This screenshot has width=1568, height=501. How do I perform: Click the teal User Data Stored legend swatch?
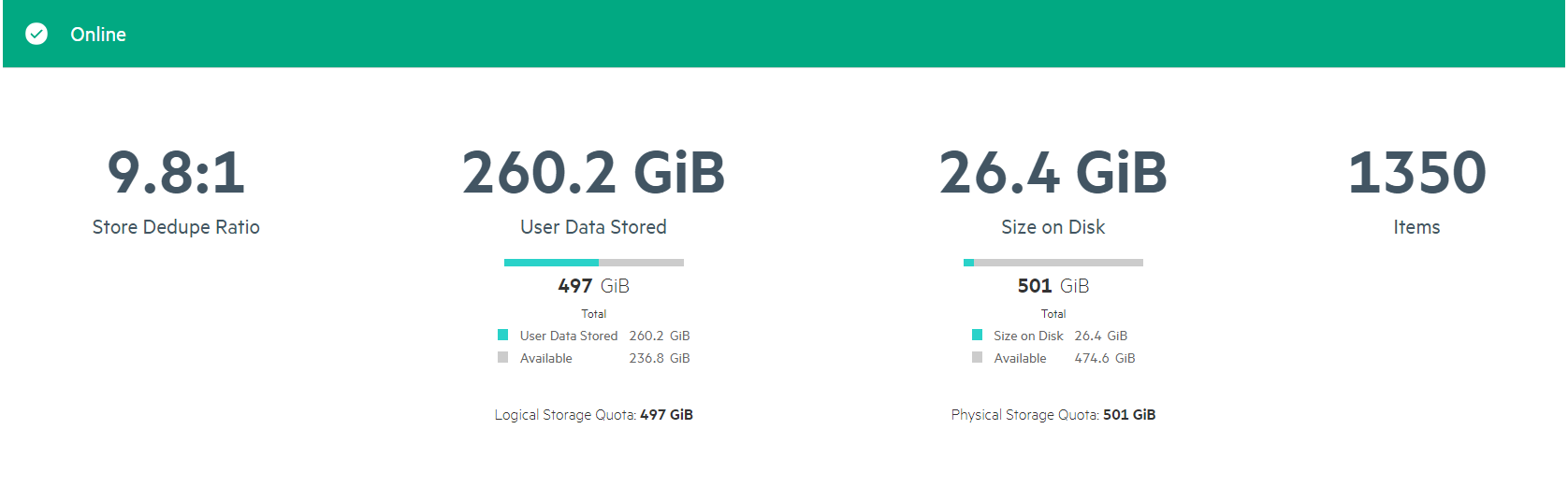[503, 335]
